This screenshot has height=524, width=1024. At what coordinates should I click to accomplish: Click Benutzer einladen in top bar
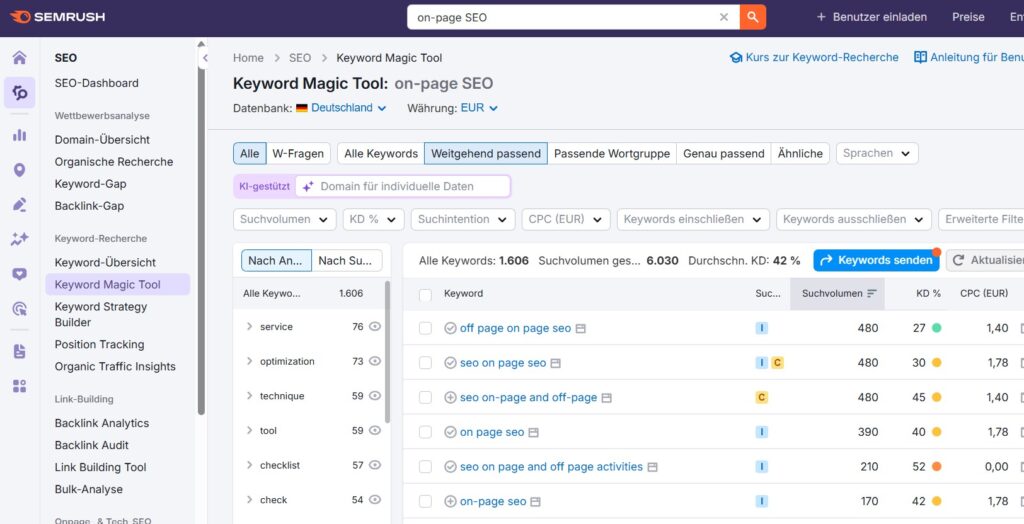coord(872,17)
